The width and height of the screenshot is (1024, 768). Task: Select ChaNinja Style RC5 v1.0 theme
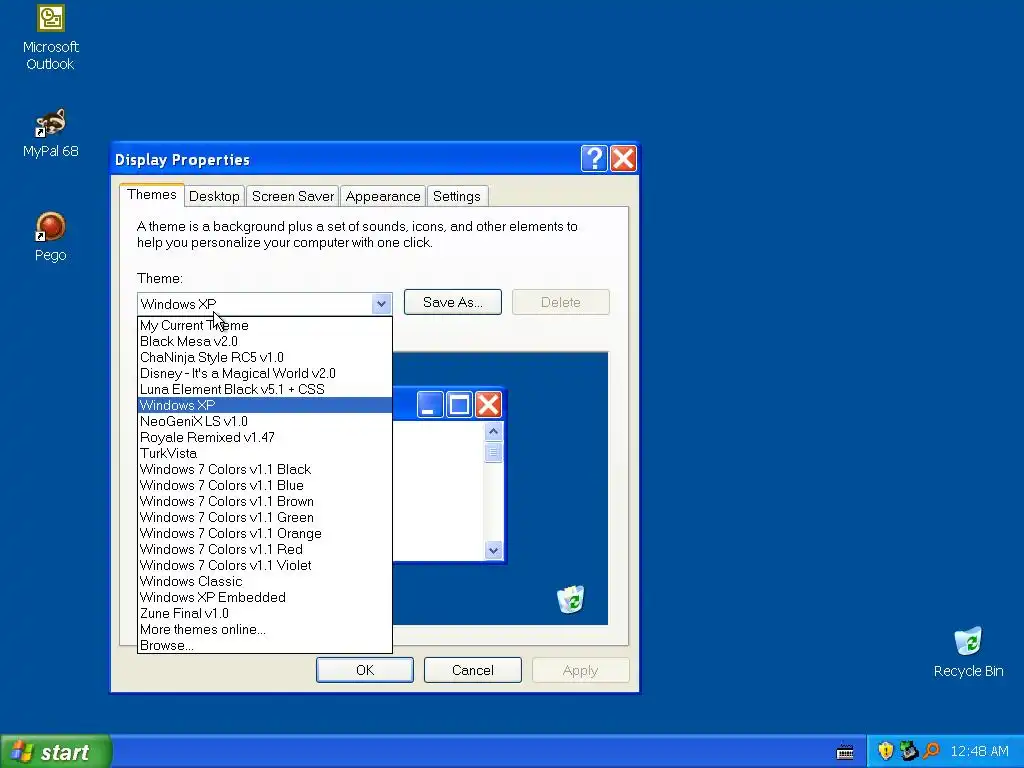(x=264, y=357)
